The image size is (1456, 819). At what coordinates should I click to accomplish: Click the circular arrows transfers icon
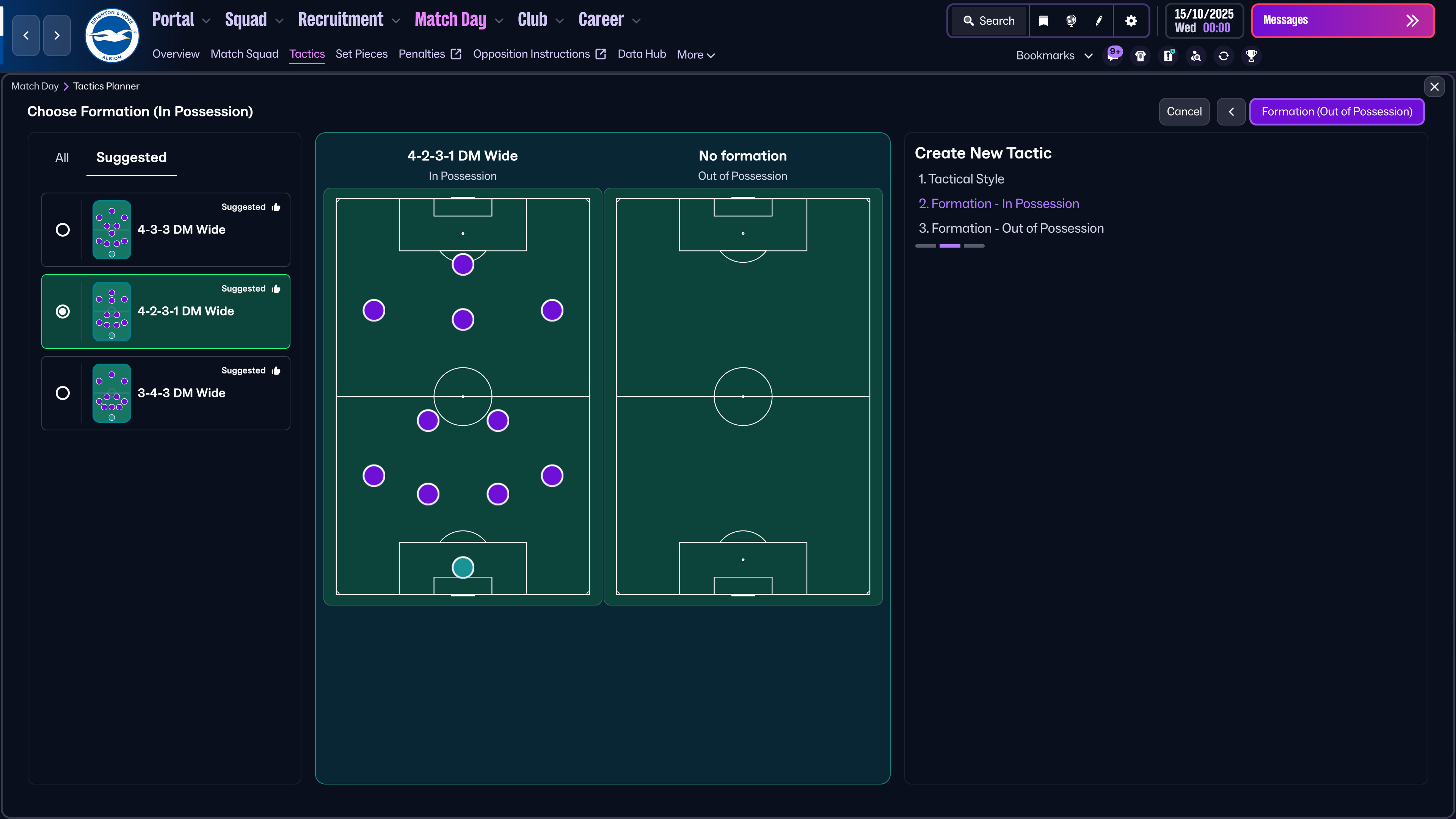click(1223, 55)
